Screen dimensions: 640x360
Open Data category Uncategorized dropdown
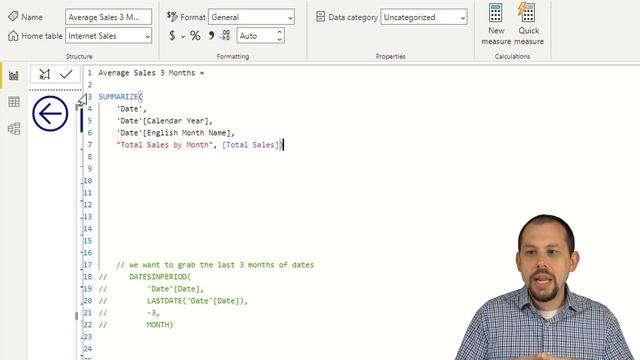pyautogui.click(x=424, y=17)
